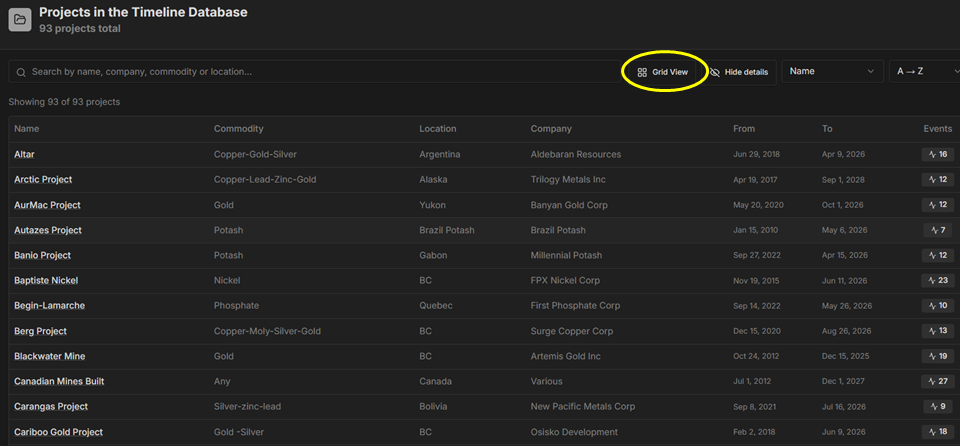This screenshot has width=960, height=446.
Task: Click the Trilogy Metals Inc cell
Action: (568, 180)
